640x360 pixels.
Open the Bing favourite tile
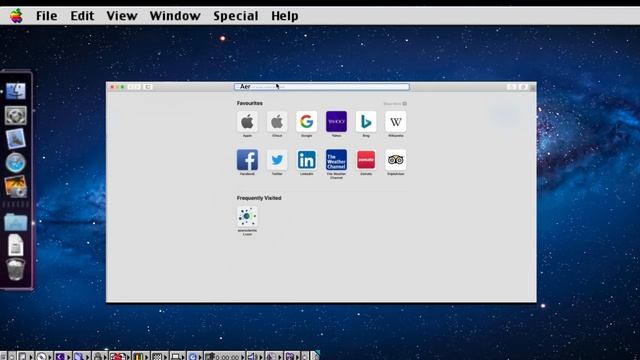366,122
